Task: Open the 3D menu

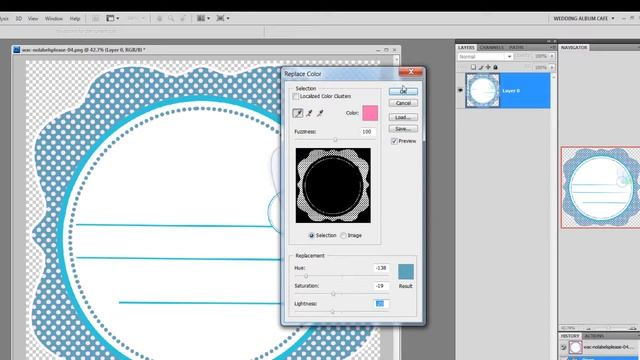Action: point(19,19)
